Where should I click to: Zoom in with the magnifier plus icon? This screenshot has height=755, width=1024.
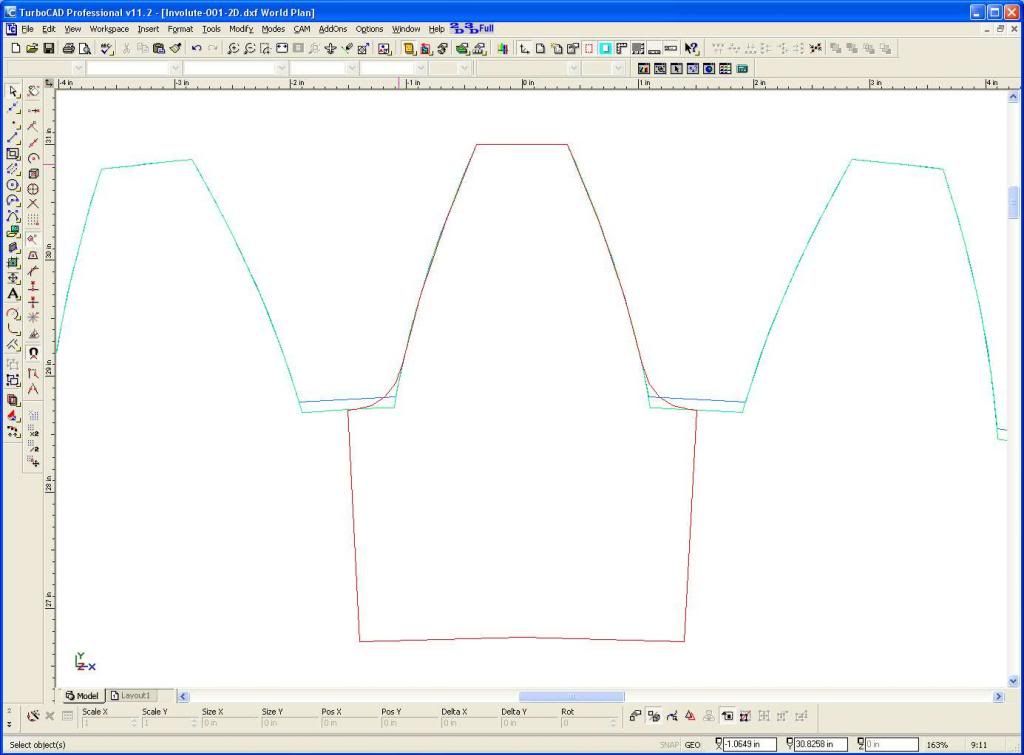(233, 48)
